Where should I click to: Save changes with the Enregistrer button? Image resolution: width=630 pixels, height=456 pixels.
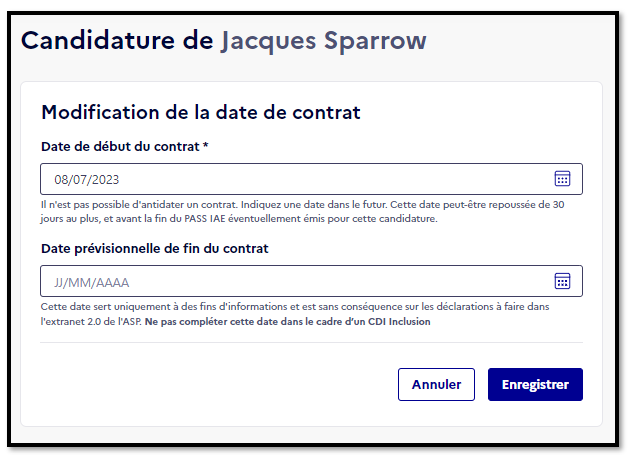535,384
